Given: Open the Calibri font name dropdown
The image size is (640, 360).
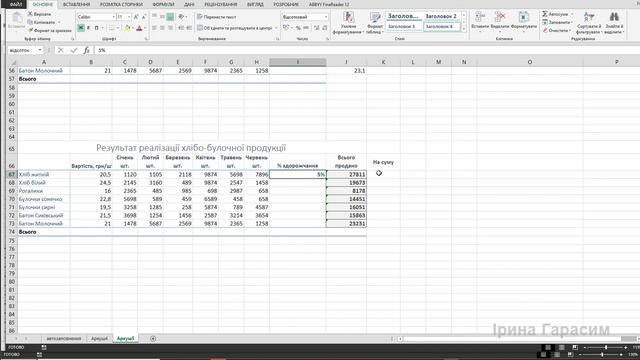Looking at the screenshot, I should 113,17.
